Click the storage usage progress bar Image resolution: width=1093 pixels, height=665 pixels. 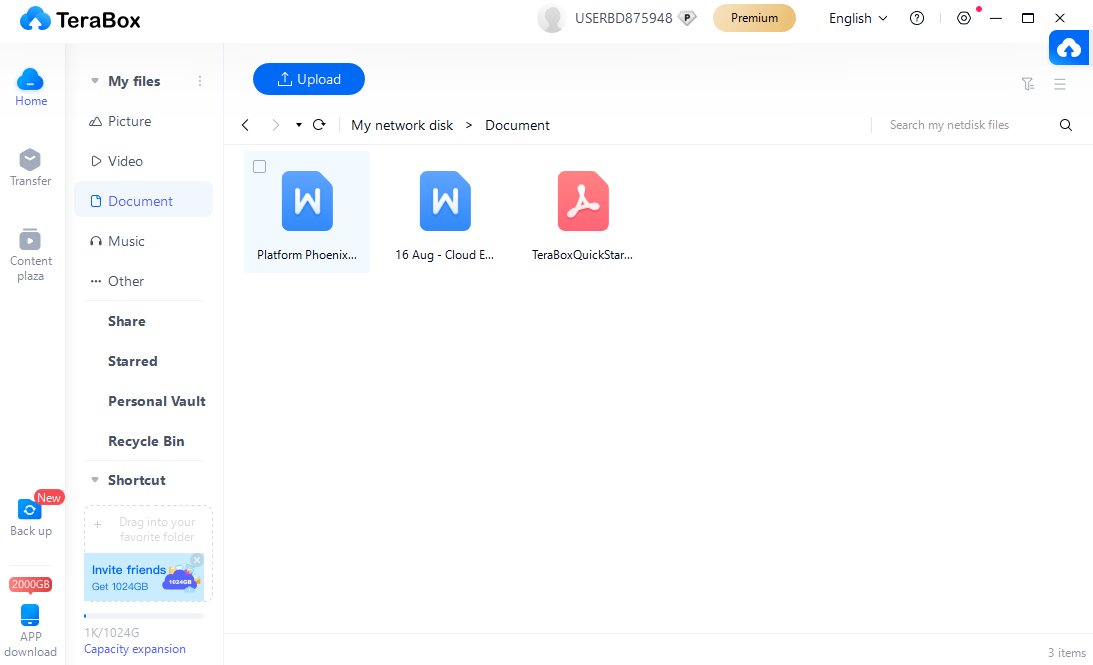point(144,616)
